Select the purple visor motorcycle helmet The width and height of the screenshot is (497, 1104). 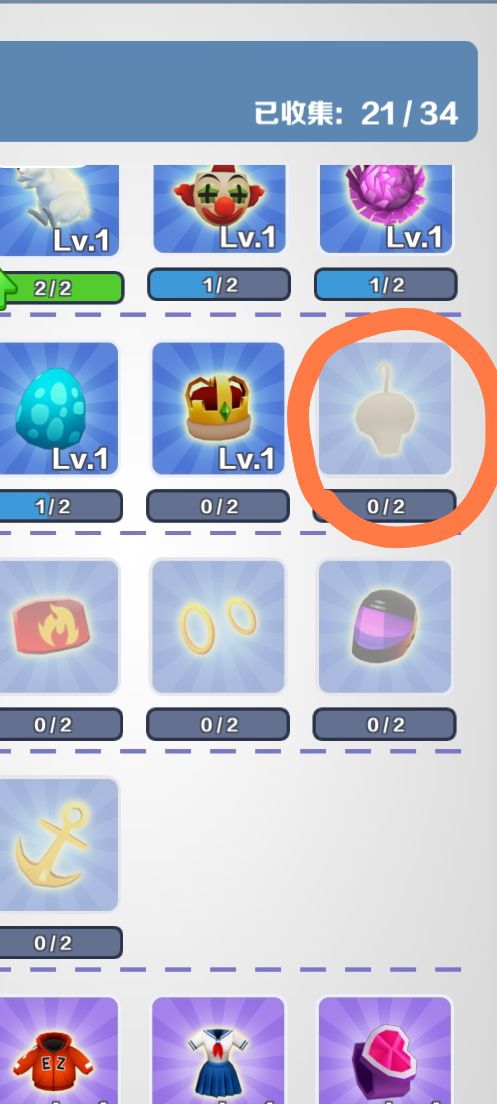386,627
